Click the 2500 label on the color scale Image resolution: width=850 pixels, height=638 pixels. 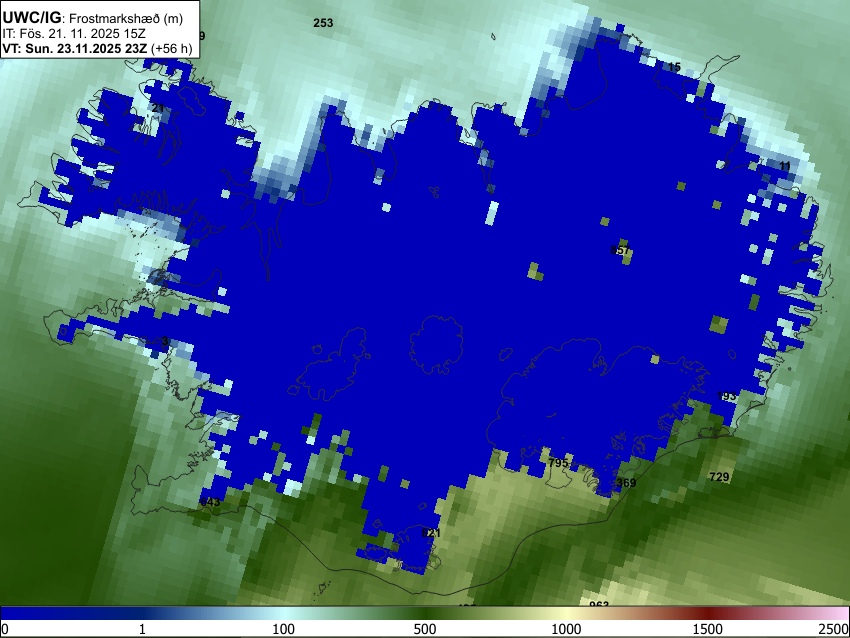pos(835,629)
